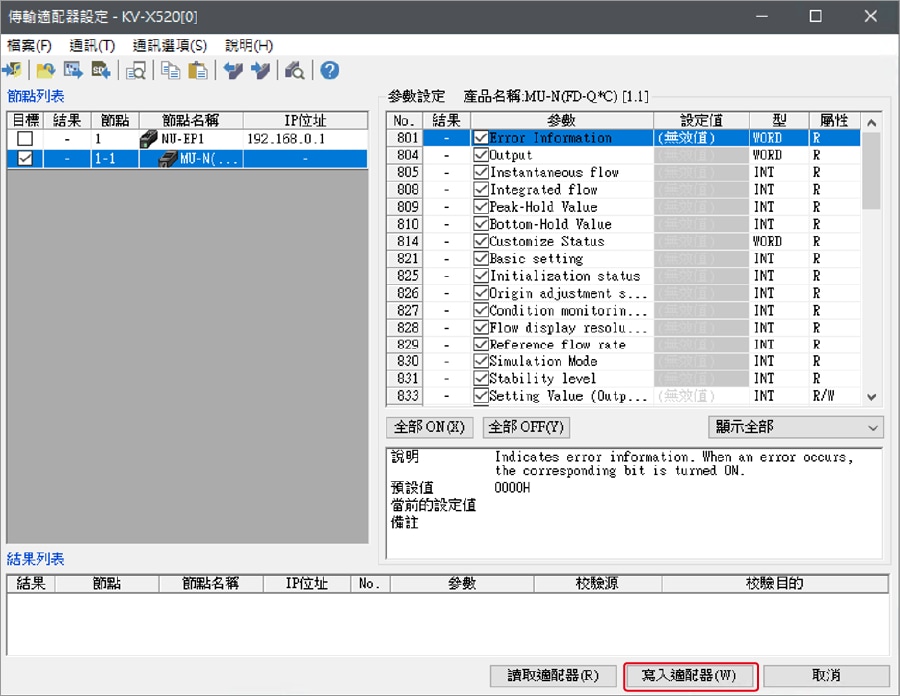The width and height of the screenshot is (900, 696).
Task: Check the target box for node NU-EP1
Action: tap(25, 139)
